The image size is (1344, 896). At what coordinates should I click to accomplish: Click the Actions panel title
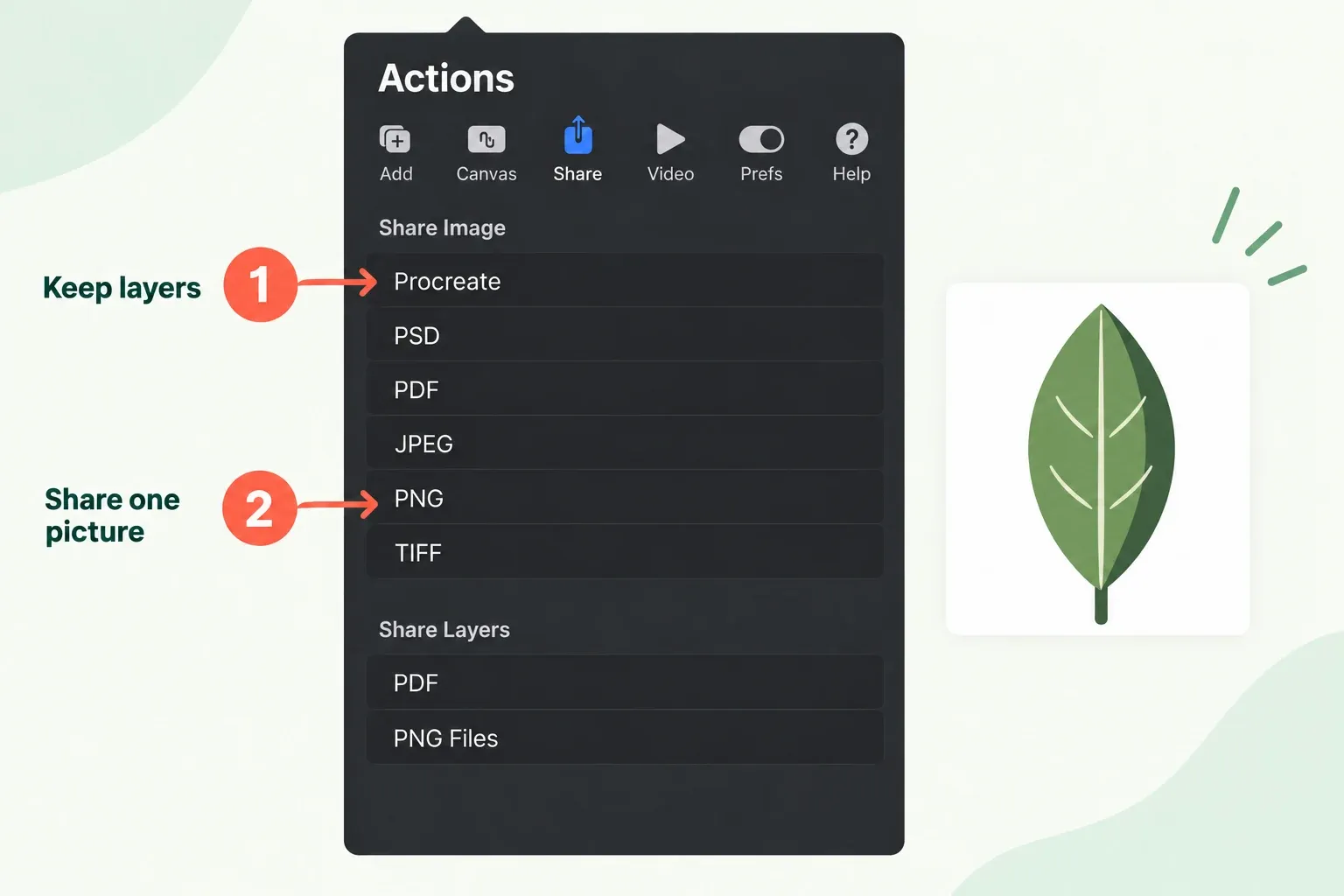pos(446,78)
